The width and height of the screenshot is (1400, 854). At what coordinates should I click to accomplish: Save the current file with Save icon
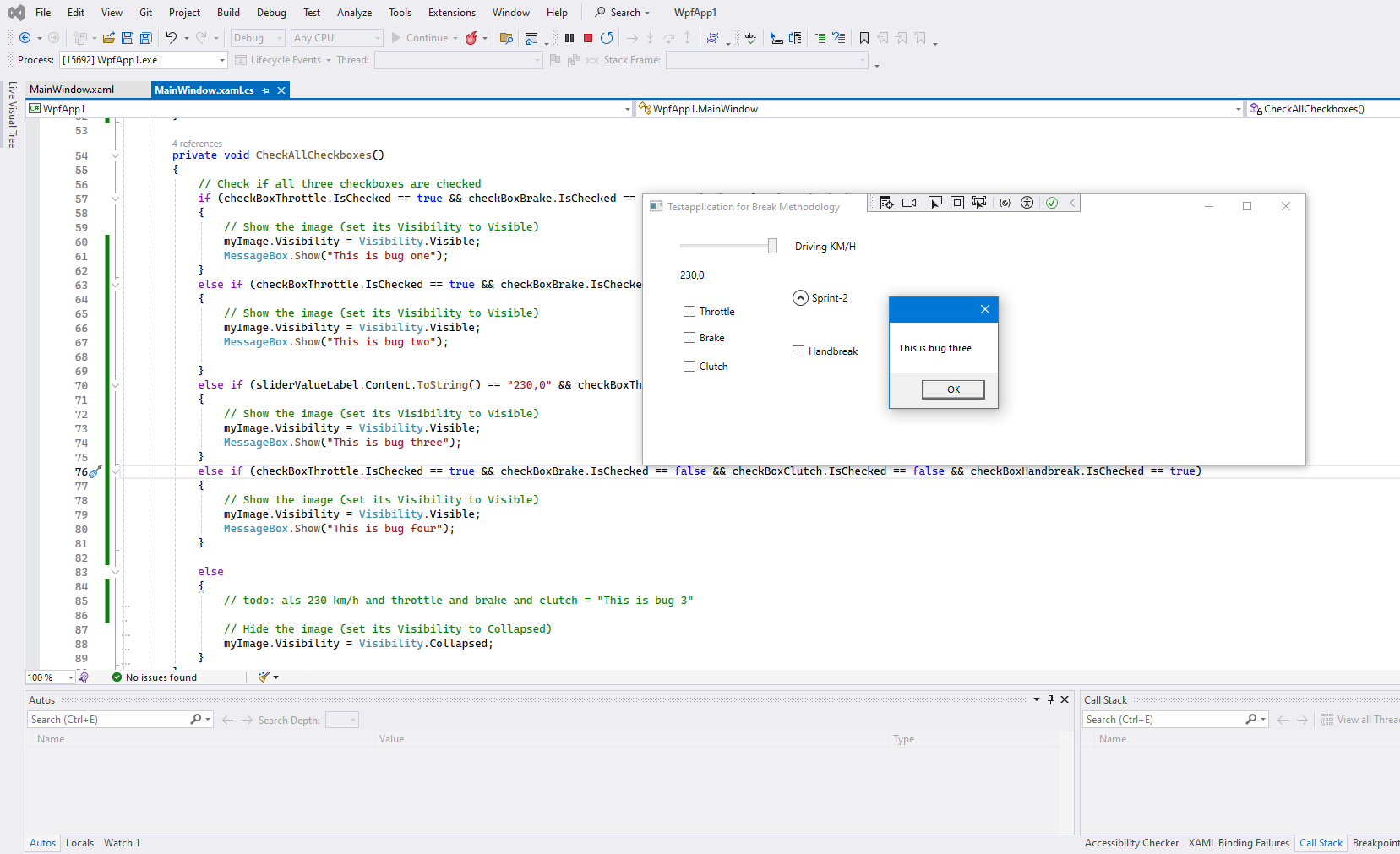tap(128, 38)
